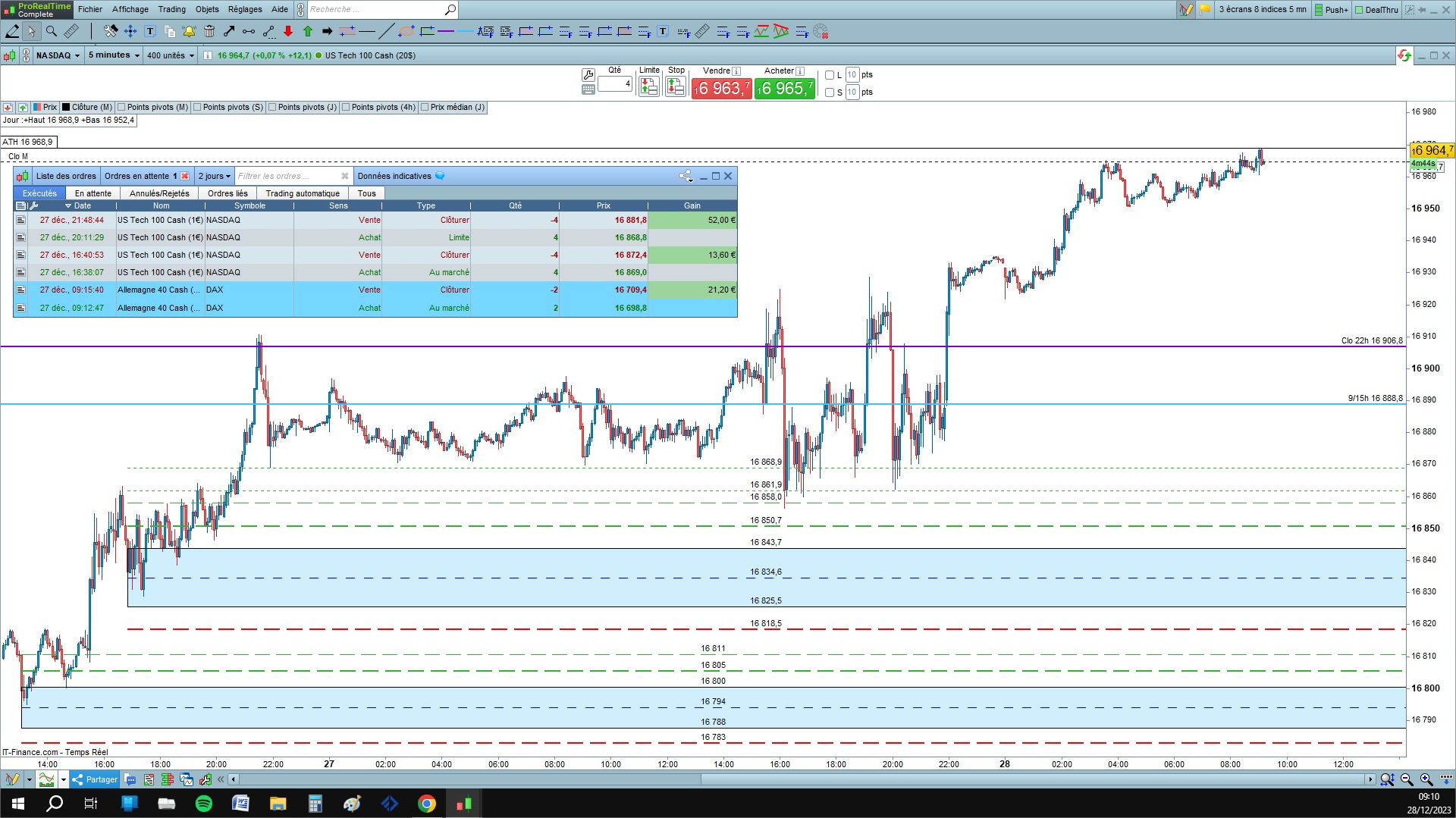This screenshot has height=818, width=1456.
Task: Check the L limit points checkbox
Action: (830, 75)
